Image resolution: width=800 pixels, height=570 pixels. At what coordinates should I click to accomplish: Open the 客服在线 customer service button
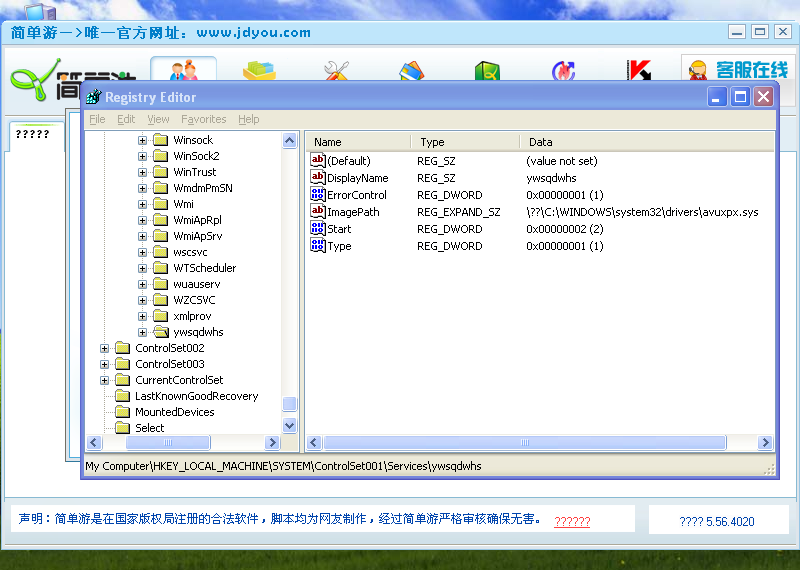tap(738, 69)
